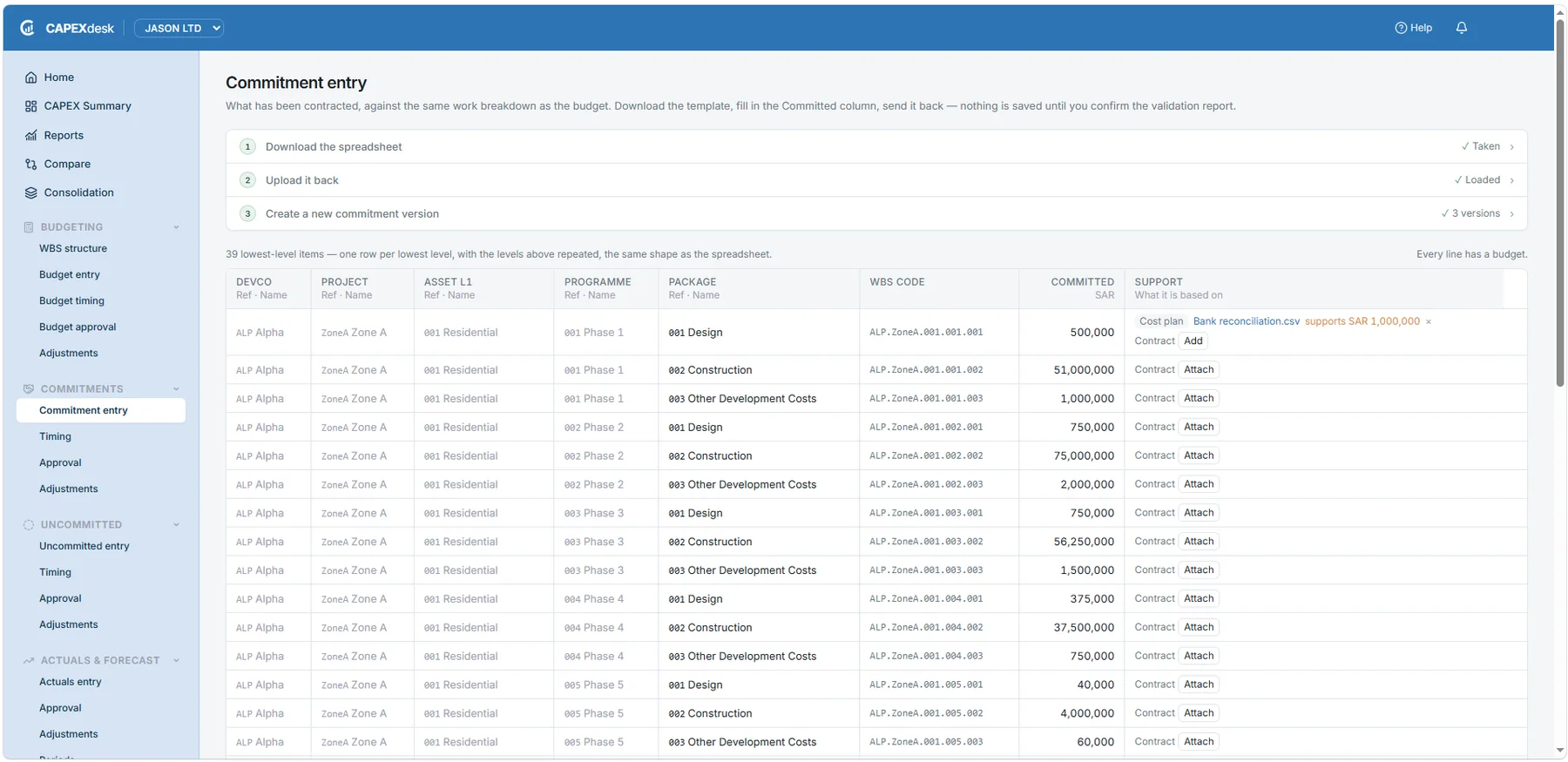Attach contract for ALP.ZoneA.001.003.003 row
The image size is (1568, 762).
coord(1199,570)
